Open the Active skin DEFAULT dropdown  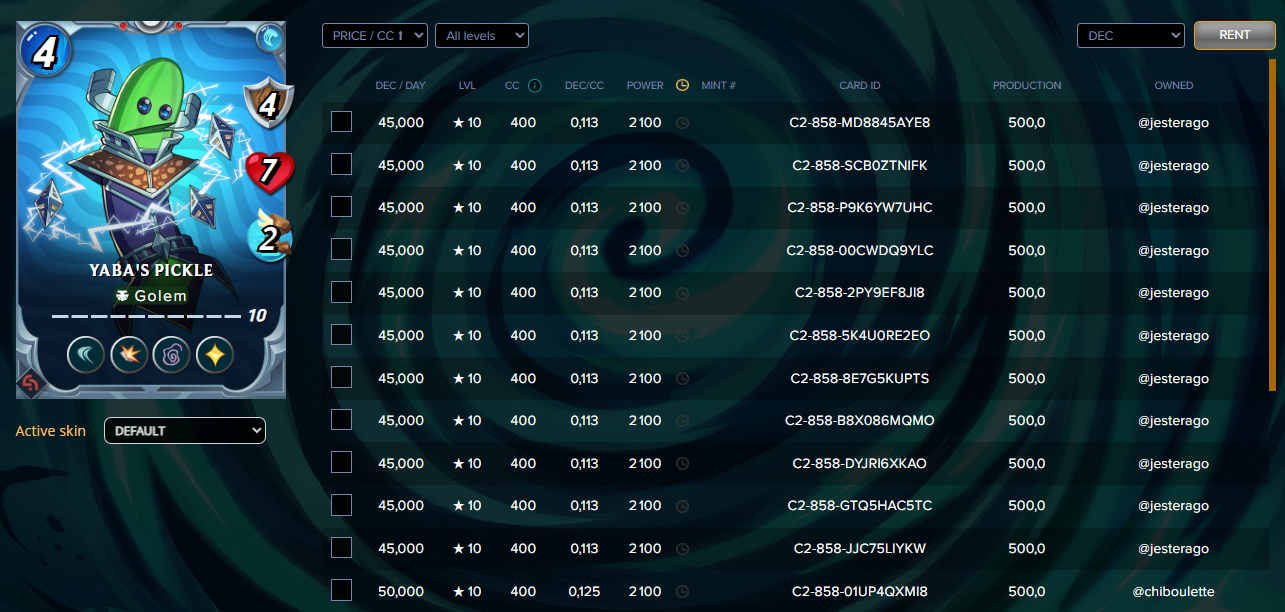(x=185, y=431)
